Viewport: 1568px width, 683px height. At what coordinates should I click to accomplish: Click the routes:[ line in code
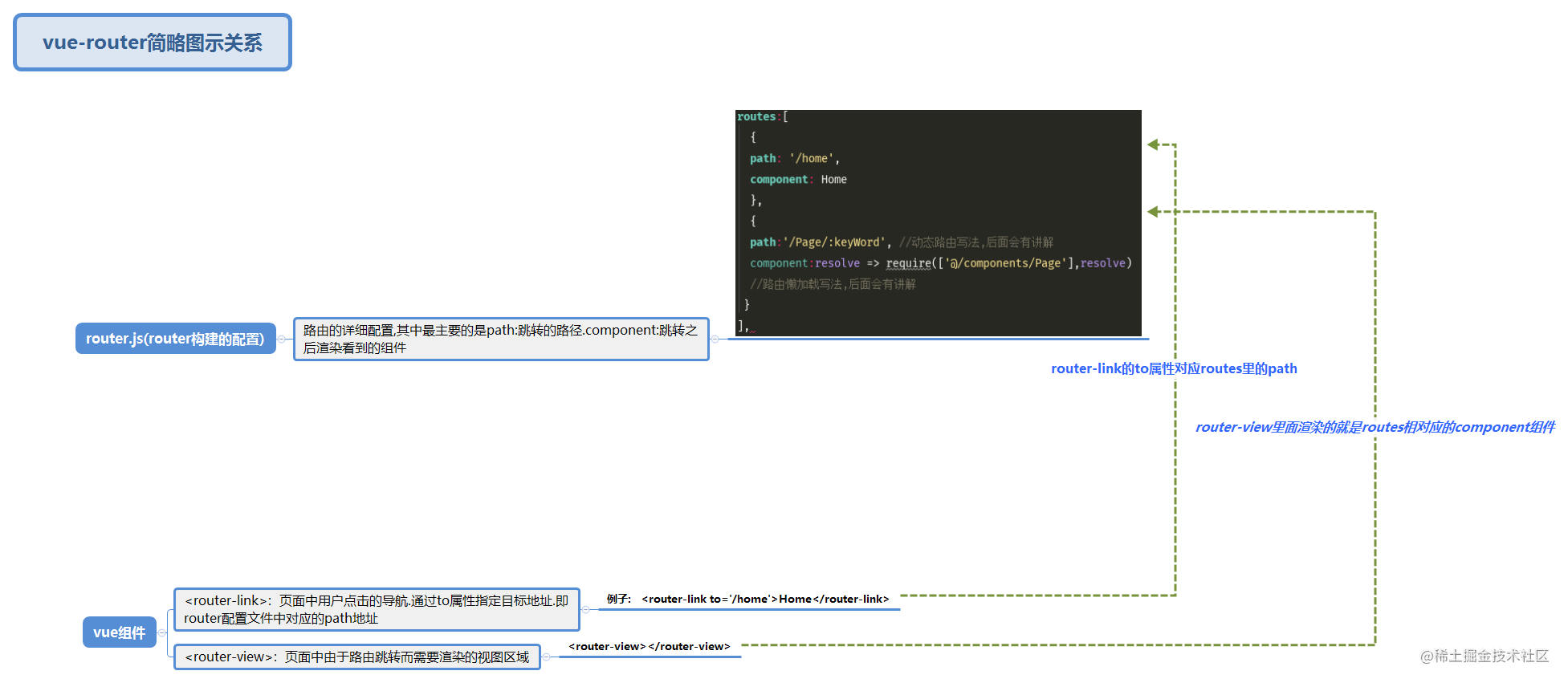point(763,116)
